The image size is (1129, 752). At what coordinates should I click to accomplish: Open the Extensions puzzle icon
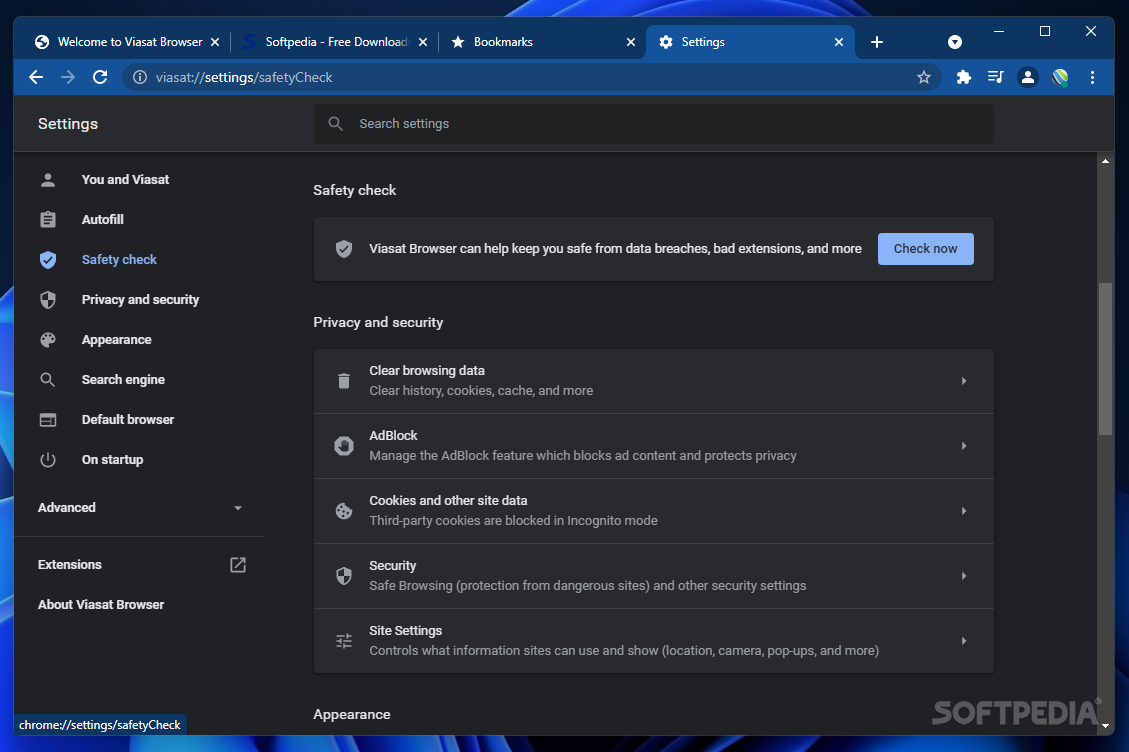[963, 77]
